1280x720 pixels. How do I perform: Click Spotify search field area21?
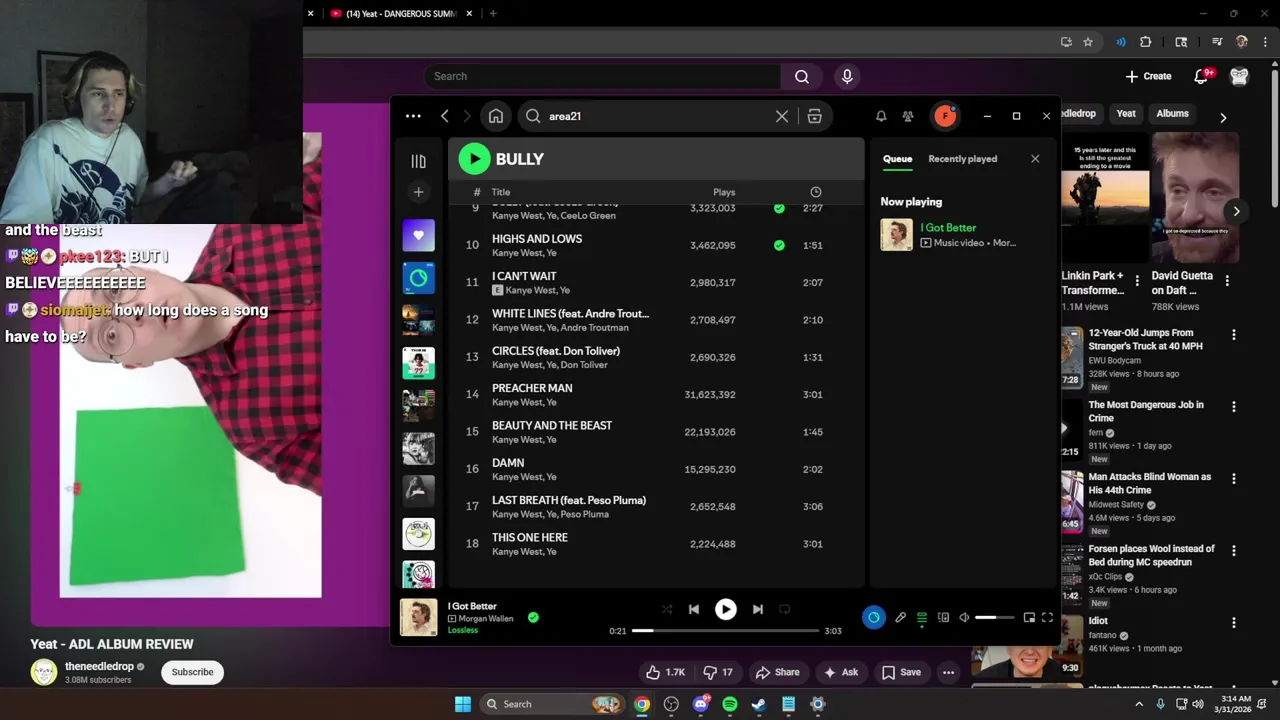658,116
